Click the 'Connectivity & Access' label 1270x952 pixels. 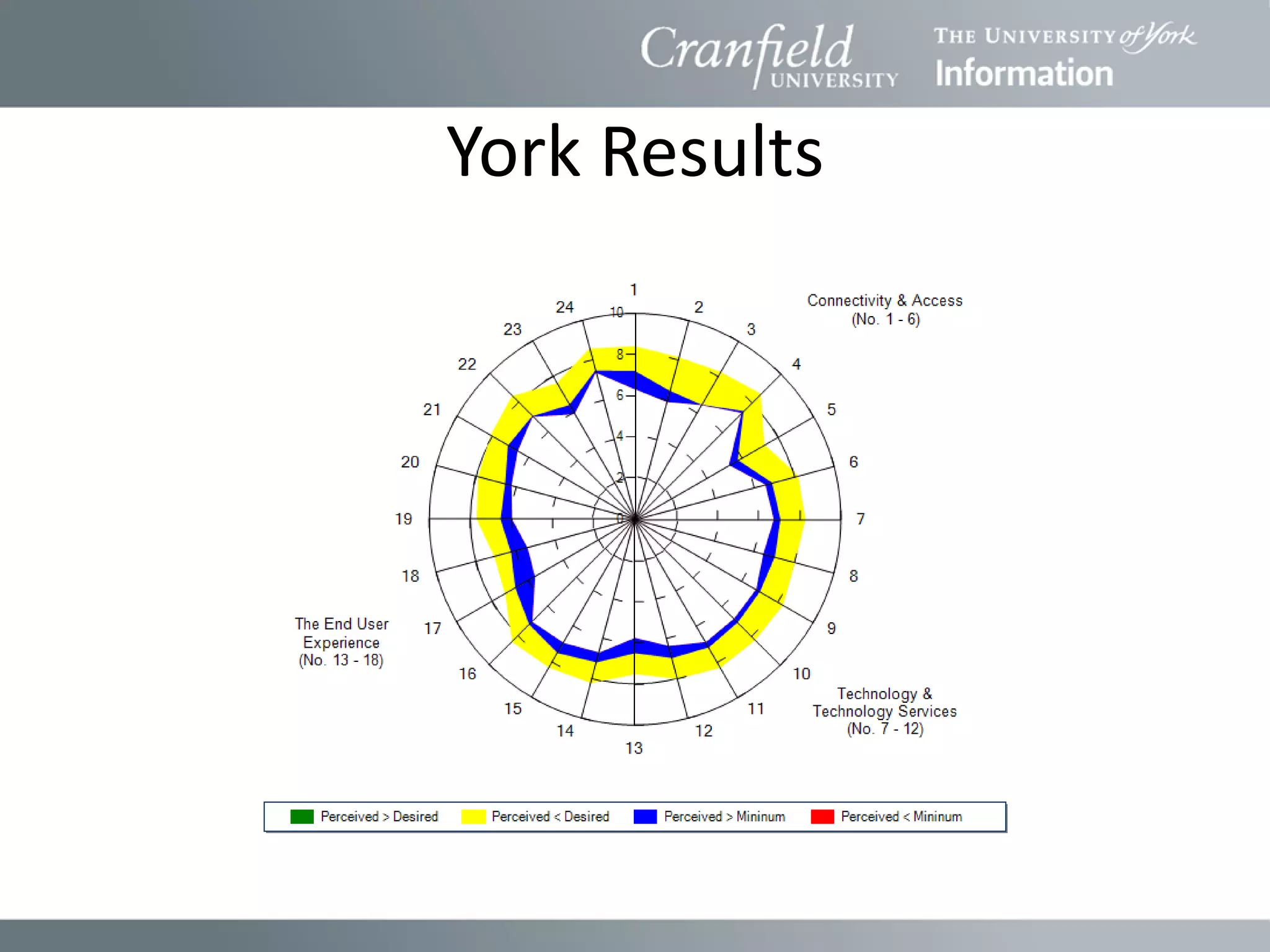point(885,301)
